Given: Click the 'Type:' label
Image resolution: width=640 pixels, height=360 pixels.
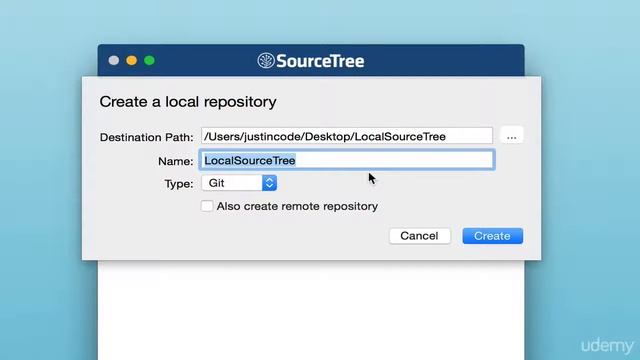Looking at the screenshot, I should [179, 184].
